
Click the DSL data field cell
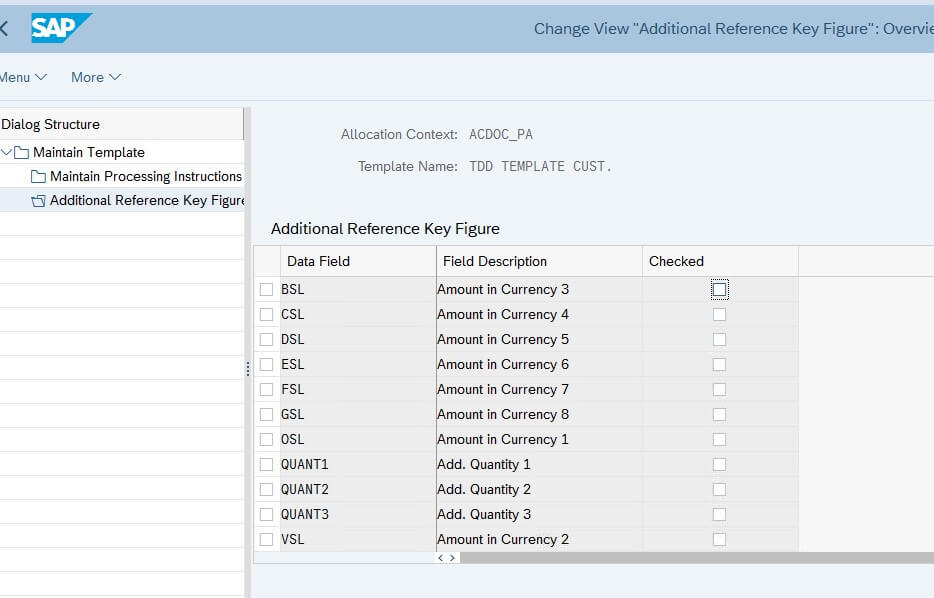(358, 340)
